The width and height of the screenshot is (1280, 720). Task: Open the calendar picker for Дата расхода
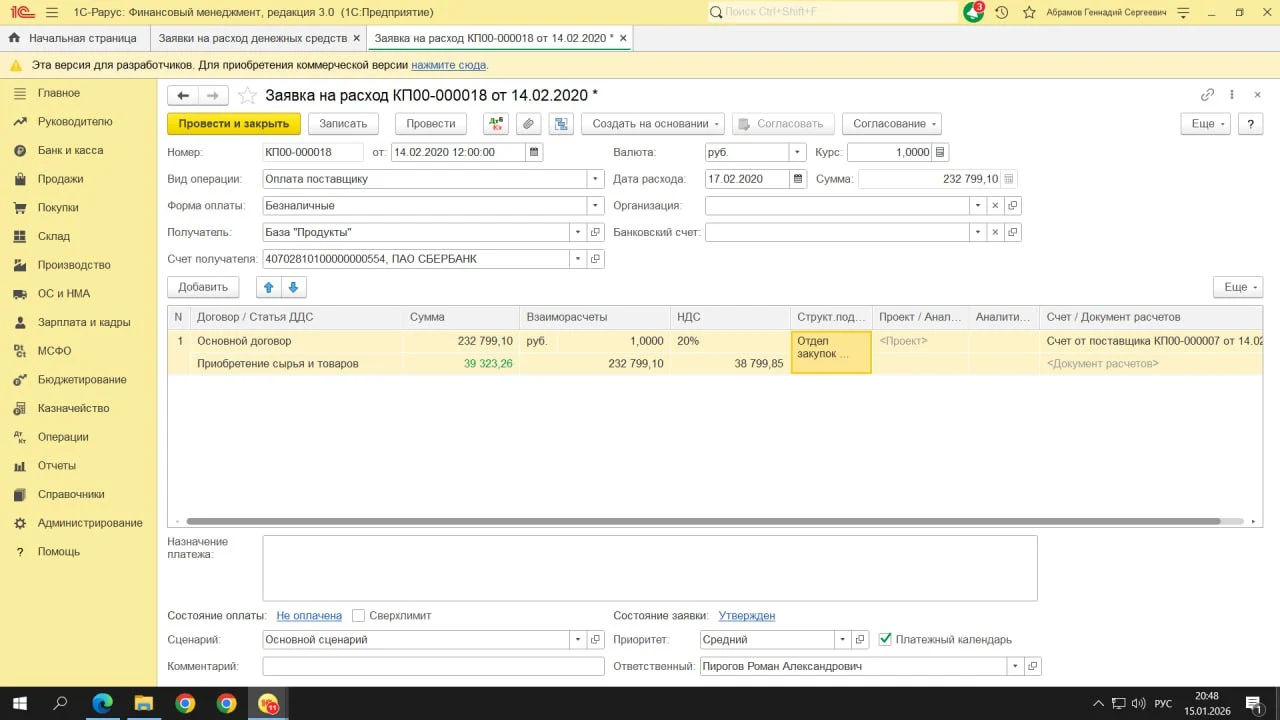[x=797, y=179]
